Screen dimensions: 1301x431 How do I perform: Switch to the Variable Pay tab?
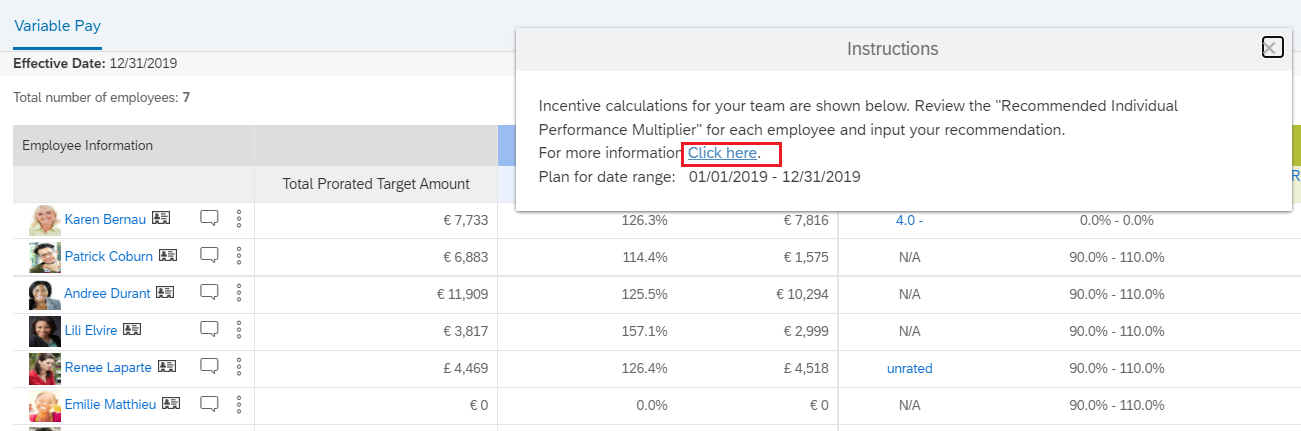click(57, 26)
